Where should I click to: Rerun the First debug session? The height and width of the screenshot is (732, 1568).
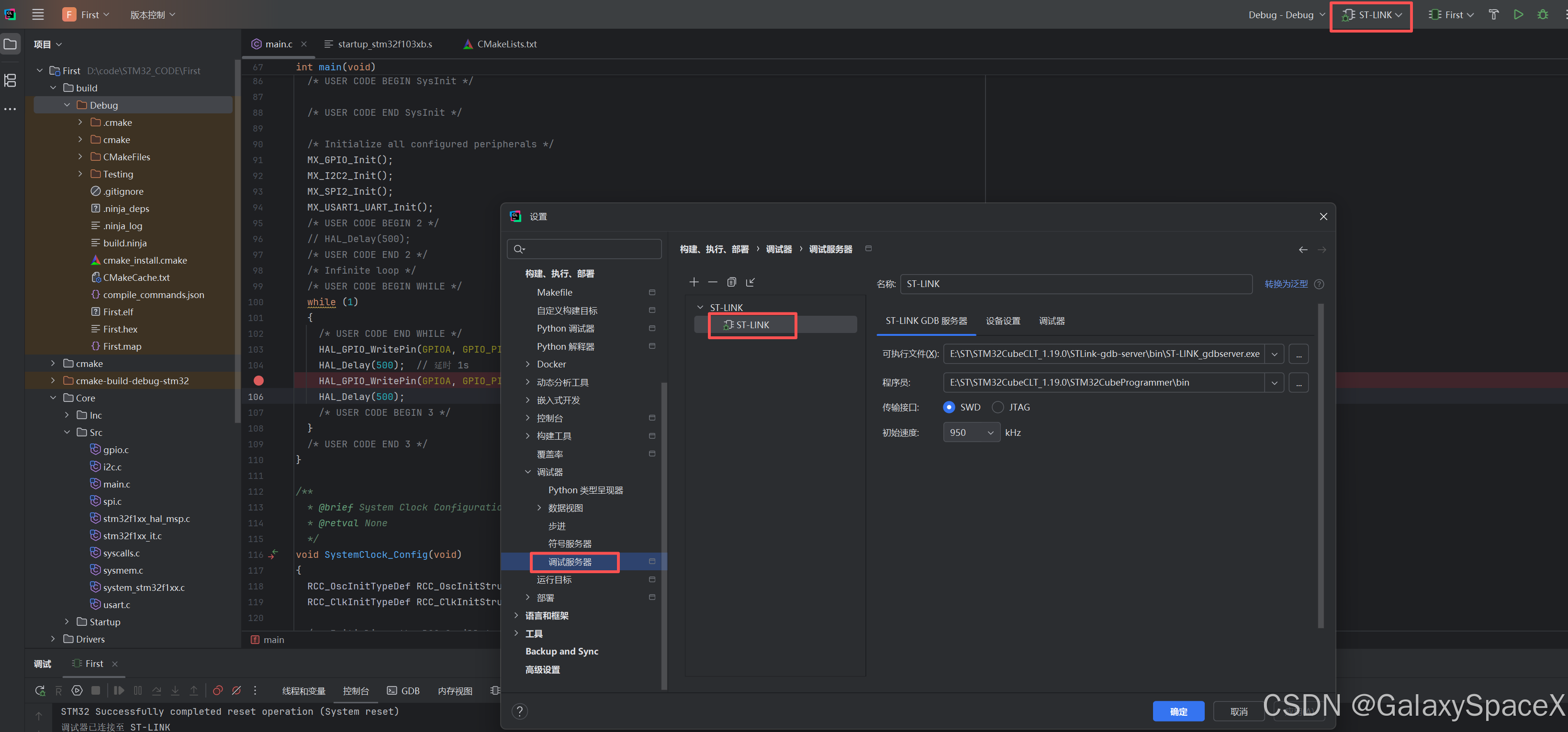(40, 691)
